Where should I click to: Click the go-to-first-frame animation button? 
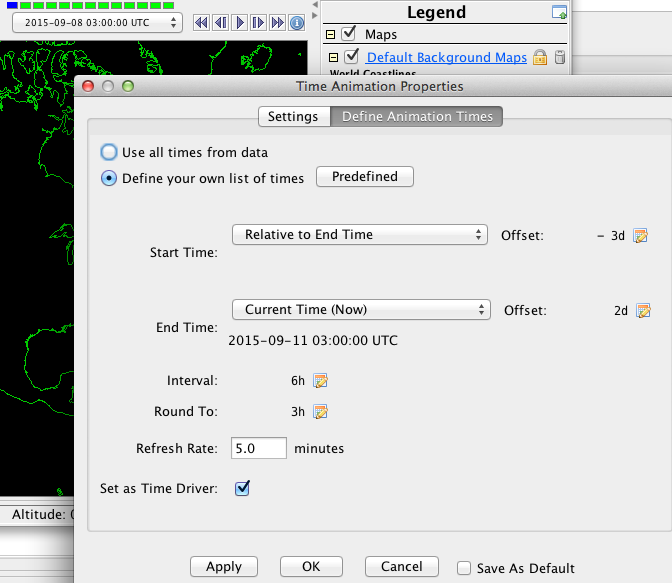coord(201,22)
